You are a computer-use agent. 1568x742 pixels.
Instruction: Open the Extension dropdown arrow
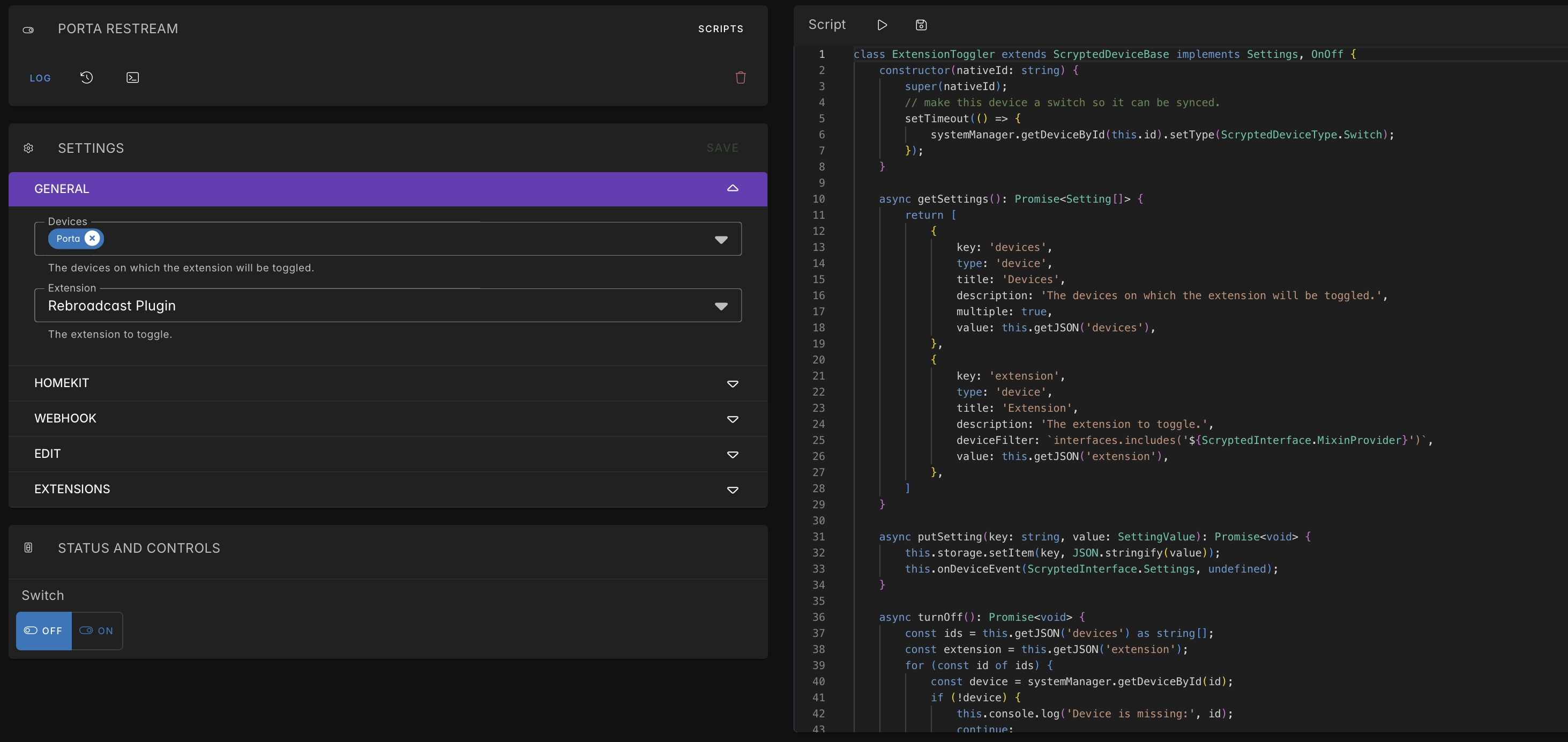coord(721,306)
